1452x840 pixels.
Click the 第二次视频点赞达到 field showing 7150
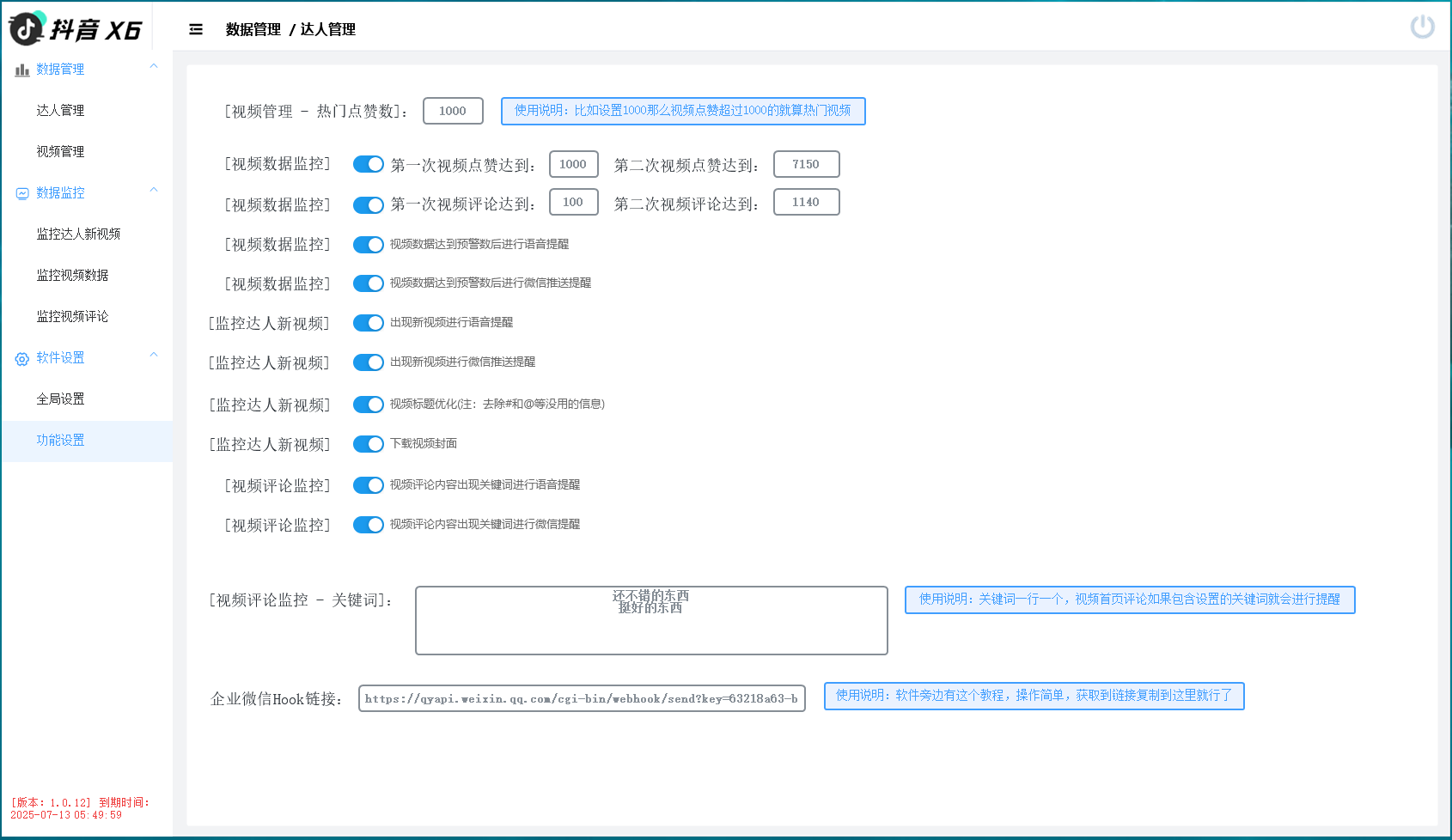(806, 164)
